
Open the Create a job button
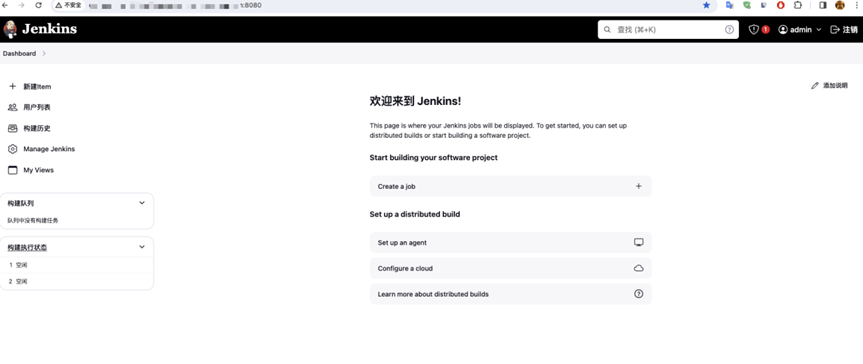click(511, 186)
